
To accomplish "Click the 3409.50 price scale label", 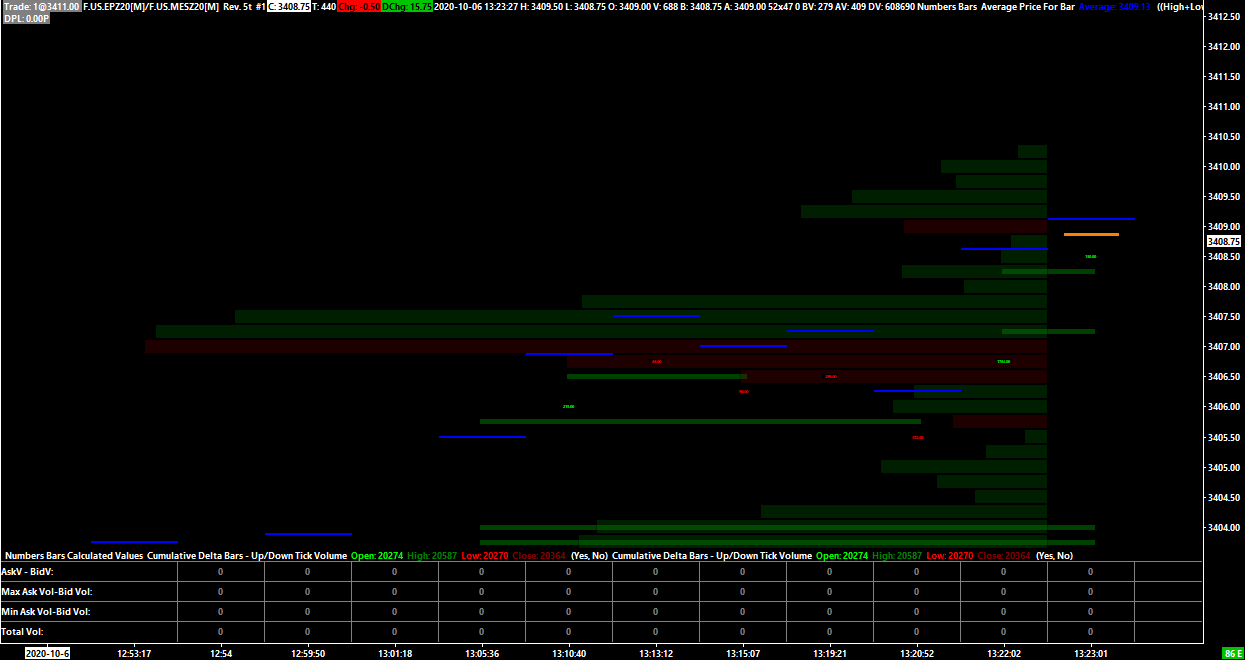I will [x=1225, y=196].
